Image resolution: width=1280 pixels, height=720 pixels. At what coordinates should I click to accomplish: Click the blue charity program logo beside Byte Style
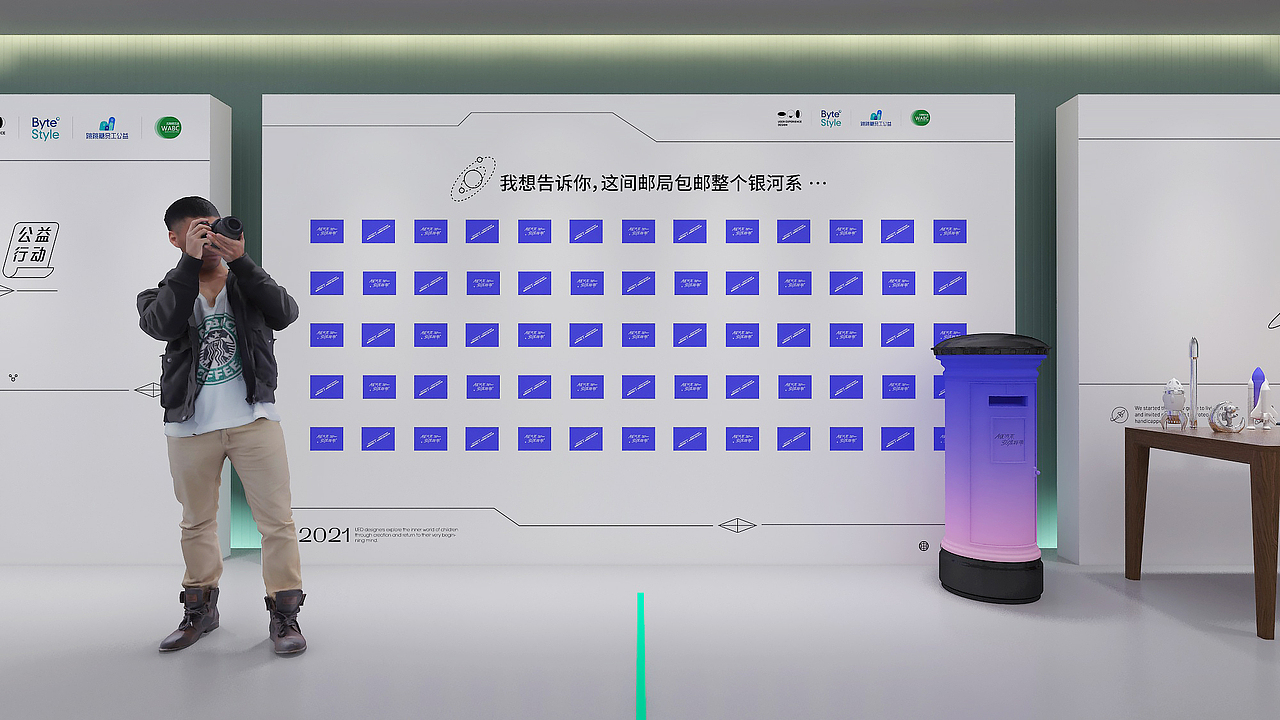point(875,117)
